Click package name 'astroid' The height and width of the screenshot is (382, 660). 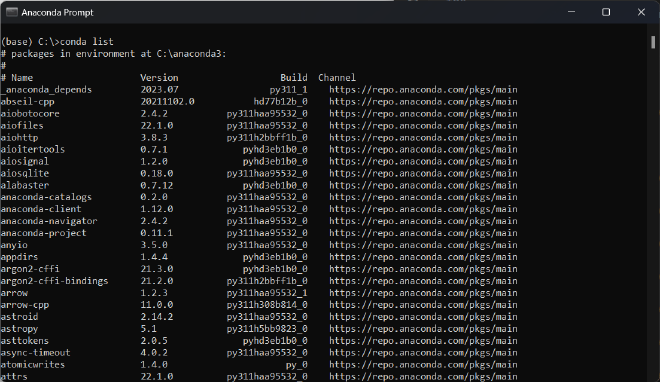19,317
